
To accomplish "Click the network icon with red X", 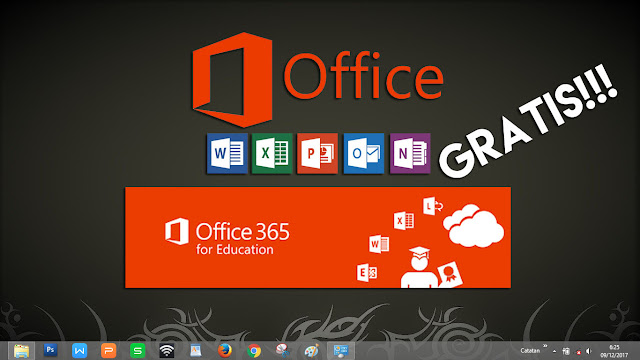I will coord(578,351).
